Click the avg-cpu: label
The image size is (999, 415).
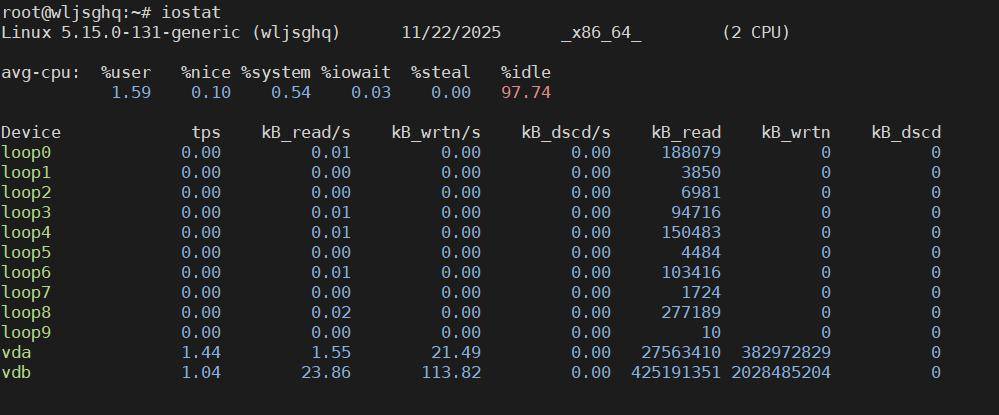pos(41,73)
